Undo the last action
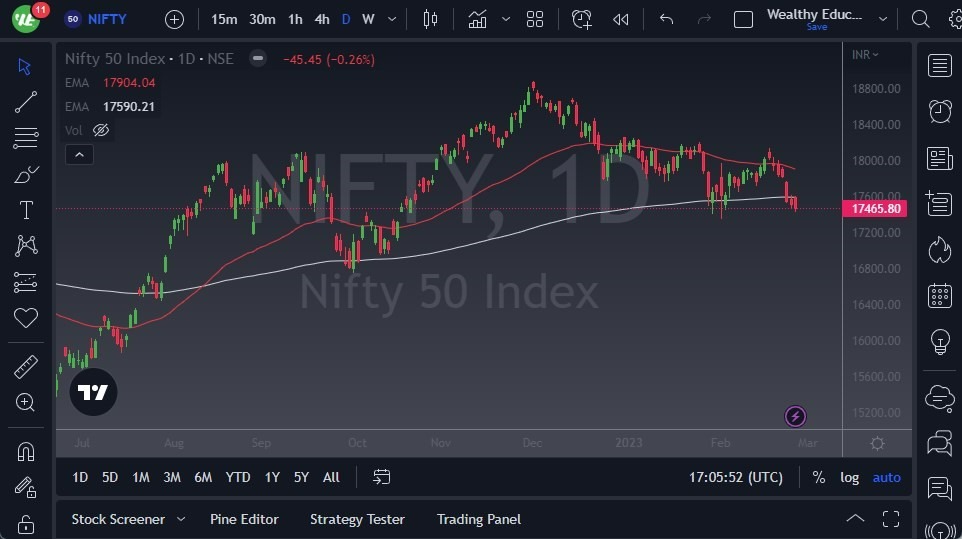The width and height of the screenshot is (962, 539). pos(666,20)
